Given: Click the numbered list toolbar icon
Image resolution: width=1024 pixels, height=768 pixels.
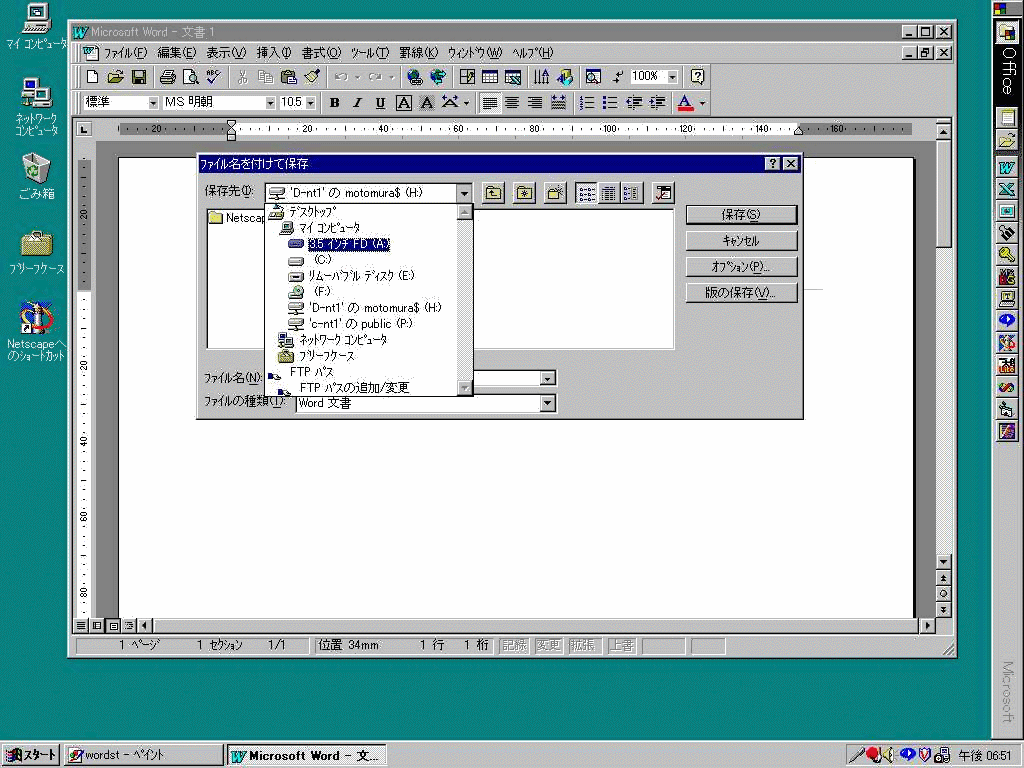Looking at the screenshot, I should 587,103.
